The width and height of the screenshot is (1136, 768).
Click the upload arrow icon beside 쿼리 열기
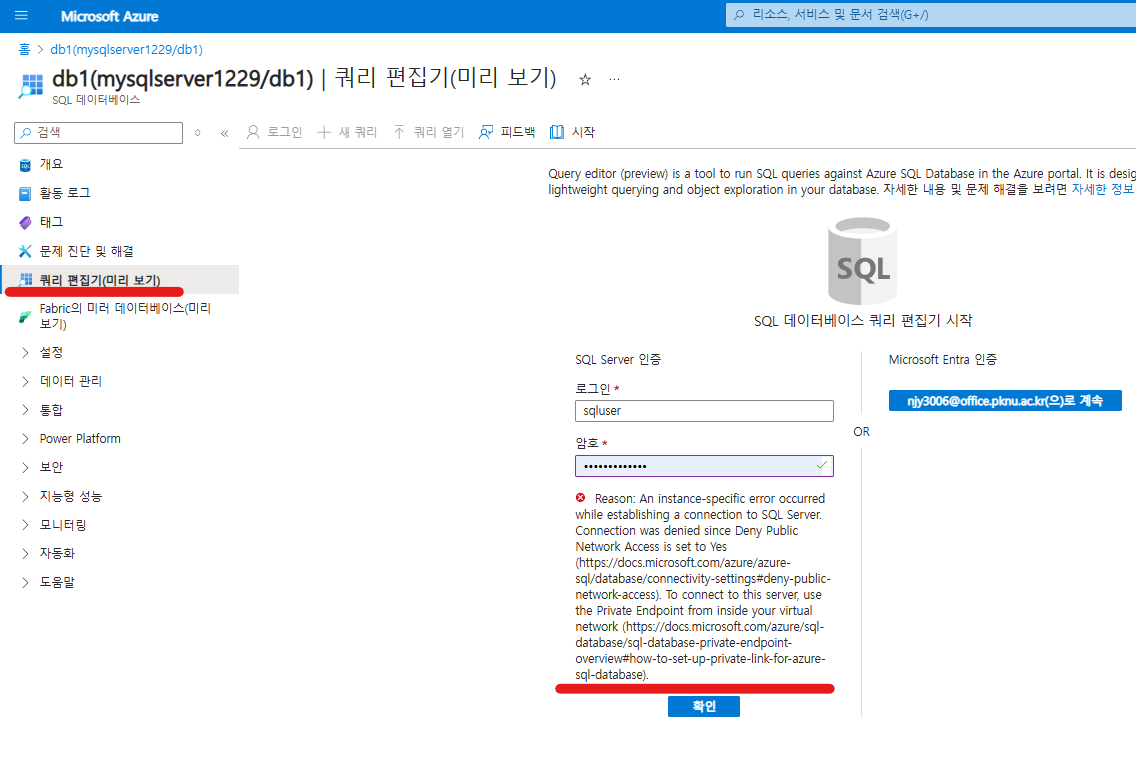[399, 131]
